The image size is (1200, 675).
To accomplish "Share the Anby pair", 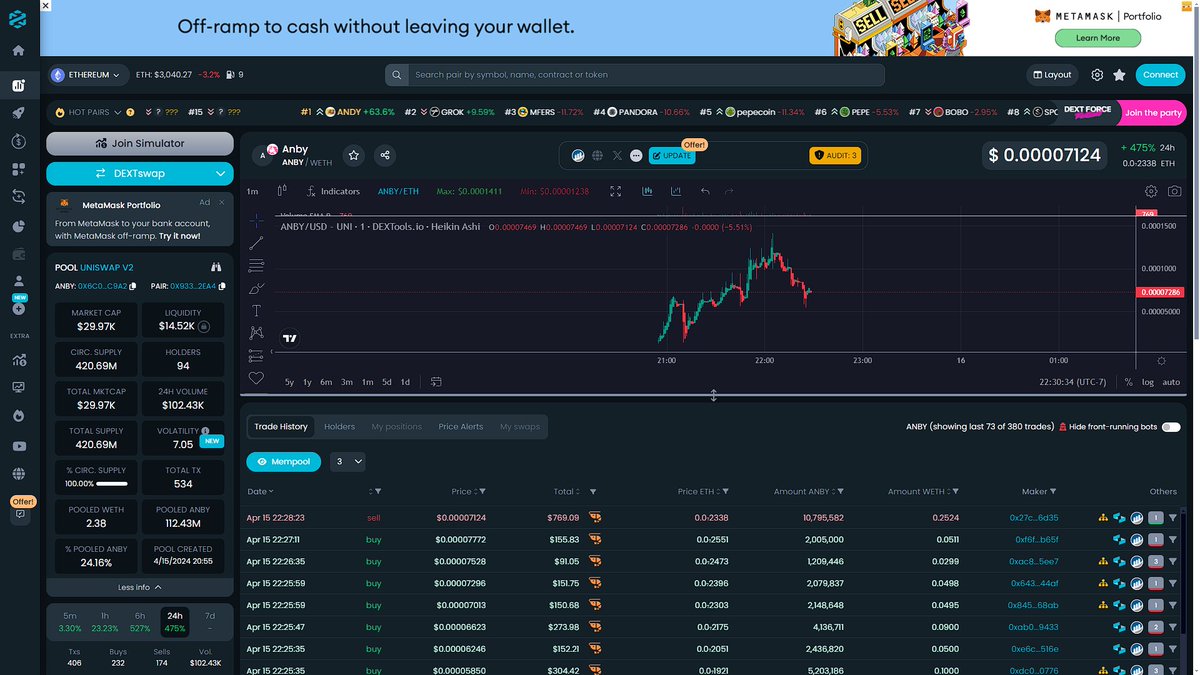I will (385, 155).
